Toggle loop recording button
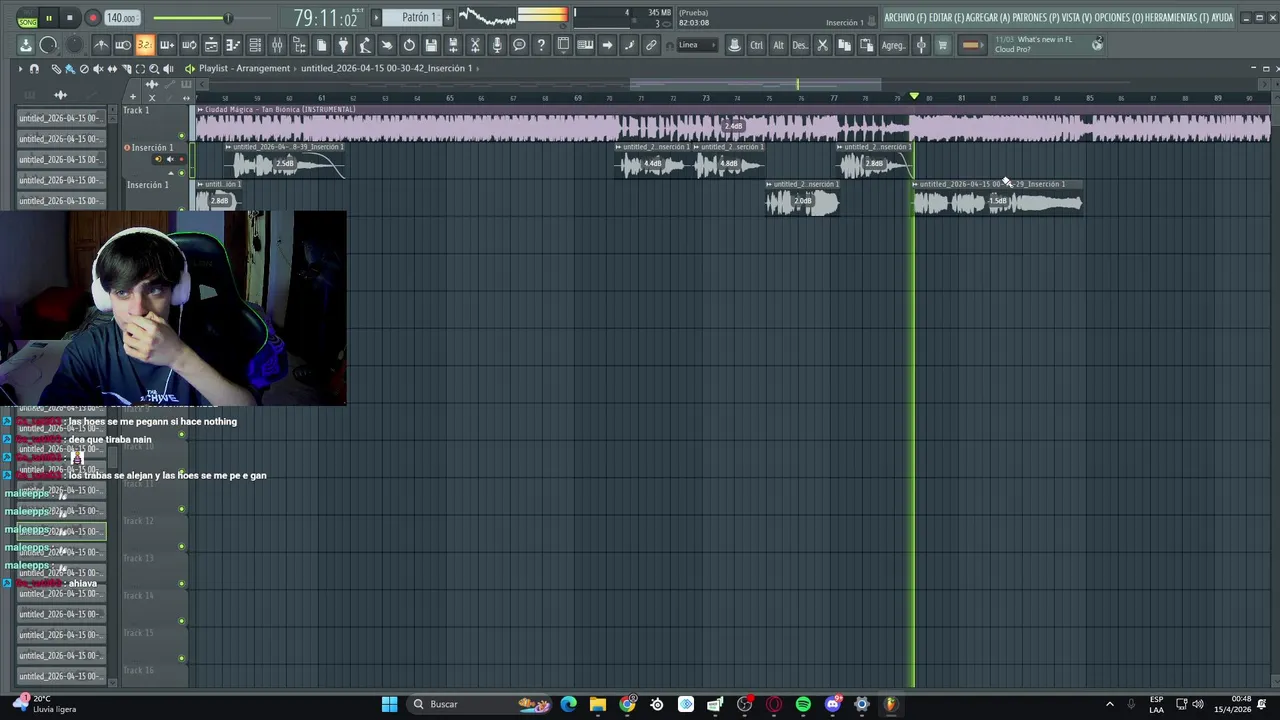1280x720 pixels. (189, 45)
